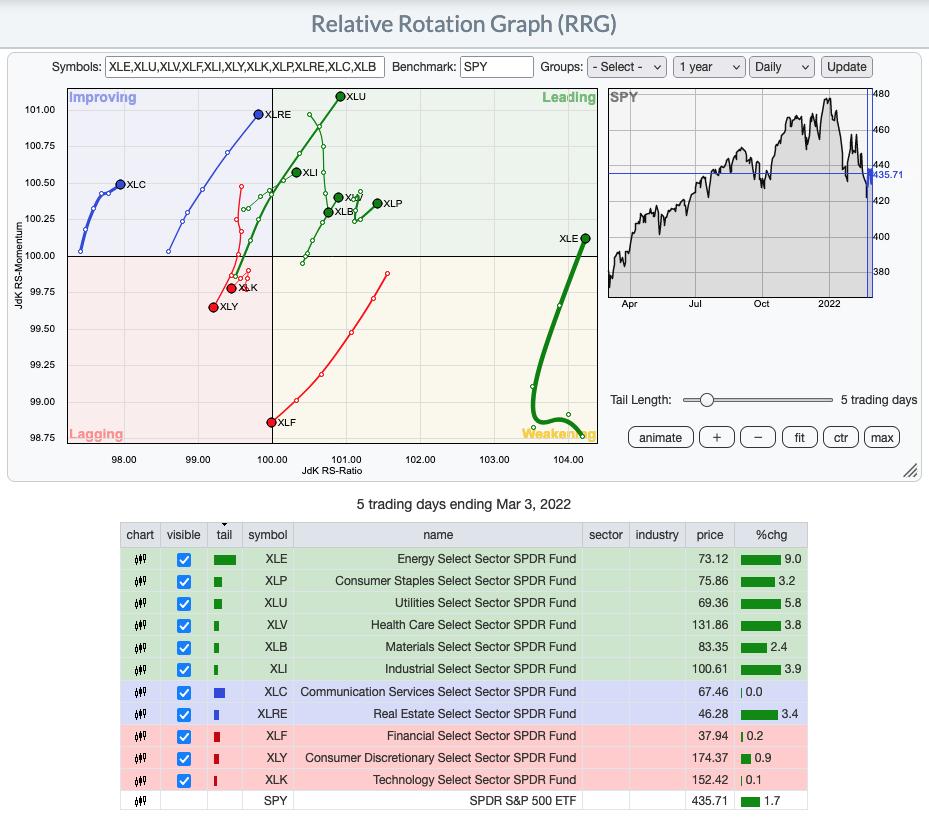Viewport: 929px width, 818px height.
Task: Click the Benchmark input field
Action: point(496,67)
